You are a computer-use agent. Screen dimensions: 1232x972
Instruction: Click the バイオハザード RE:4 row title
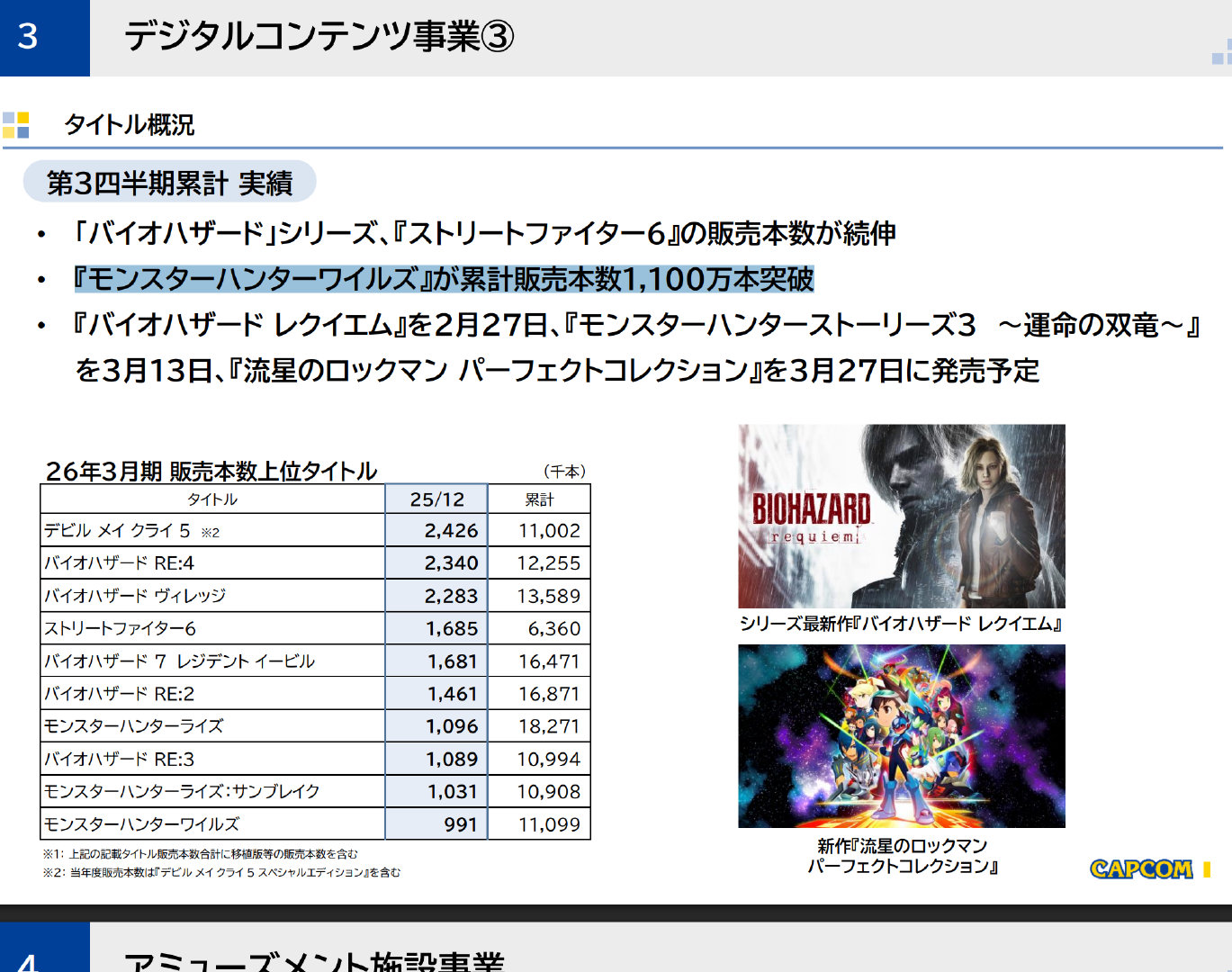[x=119, y=563]
